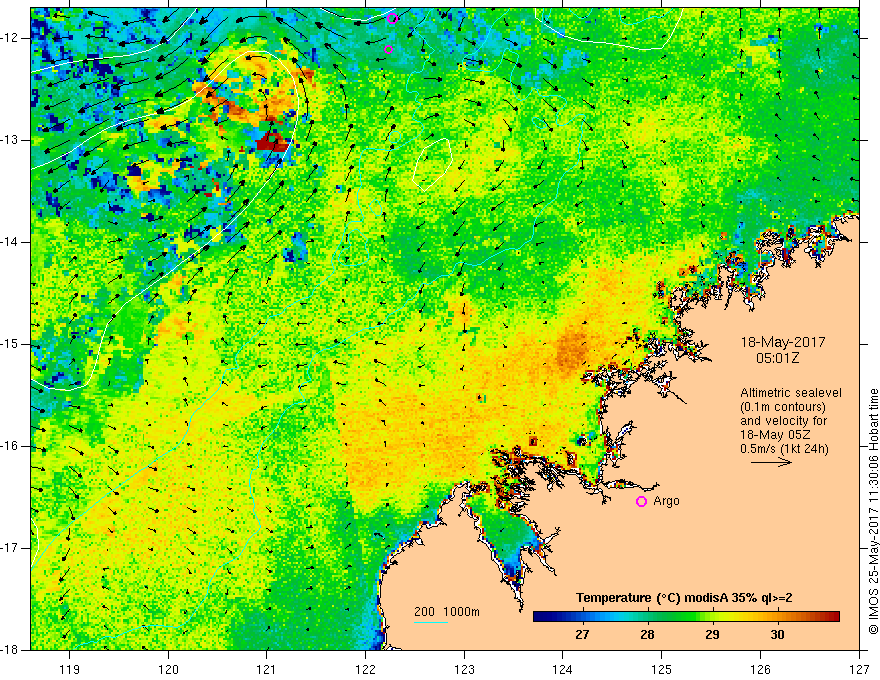The height and width of the screenshot is (680, 880).
Task: Click the magenta Argo circle in the legend
Action: pos(641,502)
